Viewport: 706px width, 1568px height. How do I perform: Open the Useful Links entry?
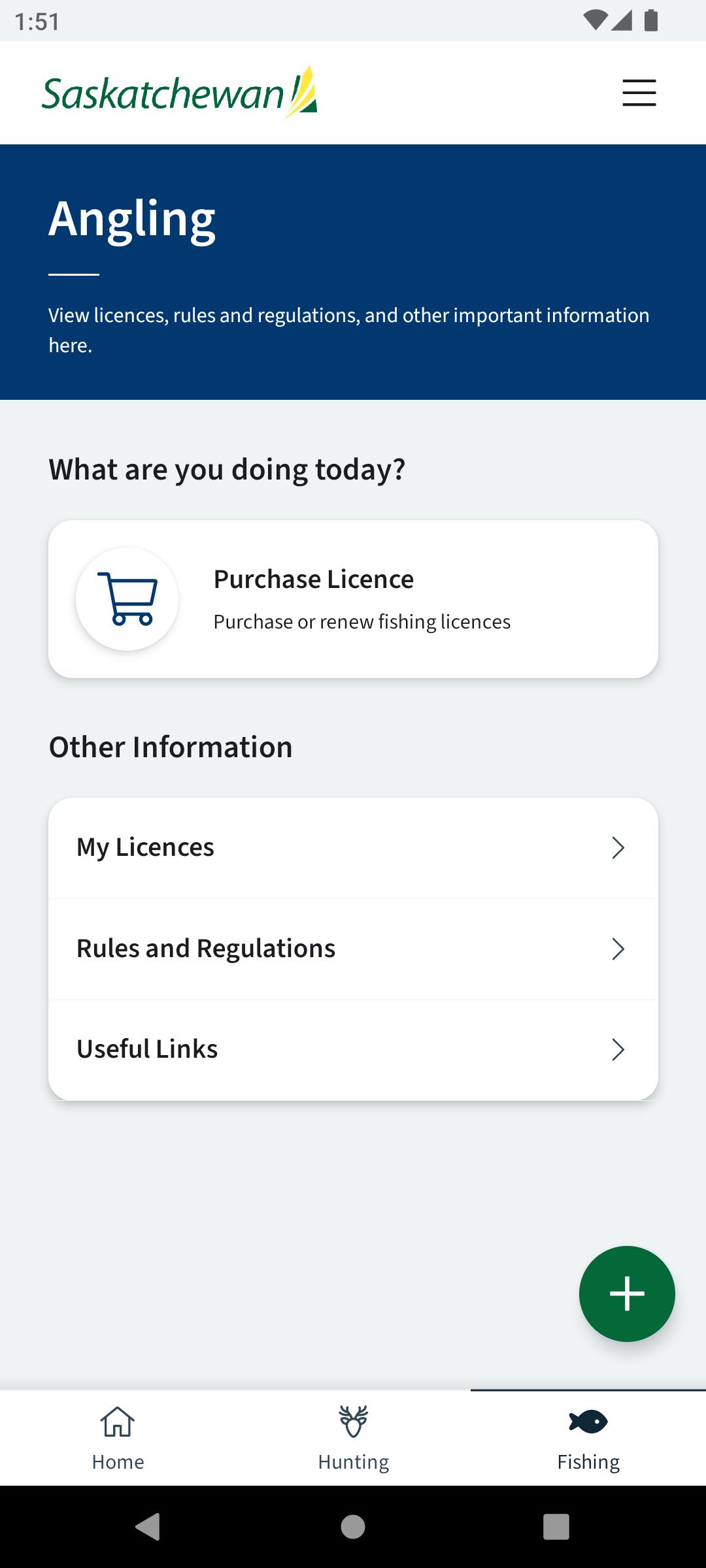[353, 1050]
